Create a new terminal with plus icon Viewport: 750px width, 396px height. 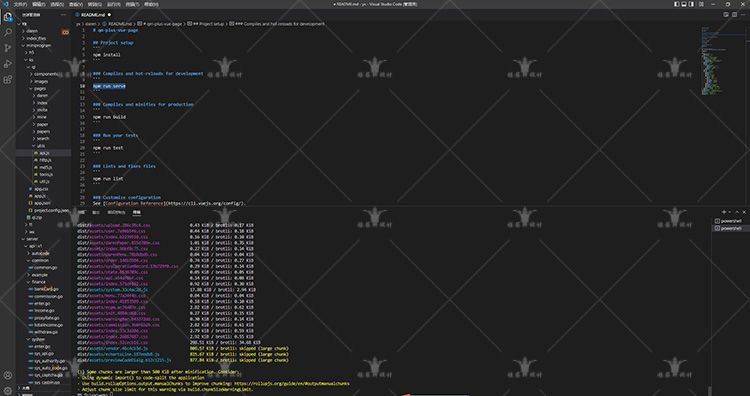click(724, 212)
